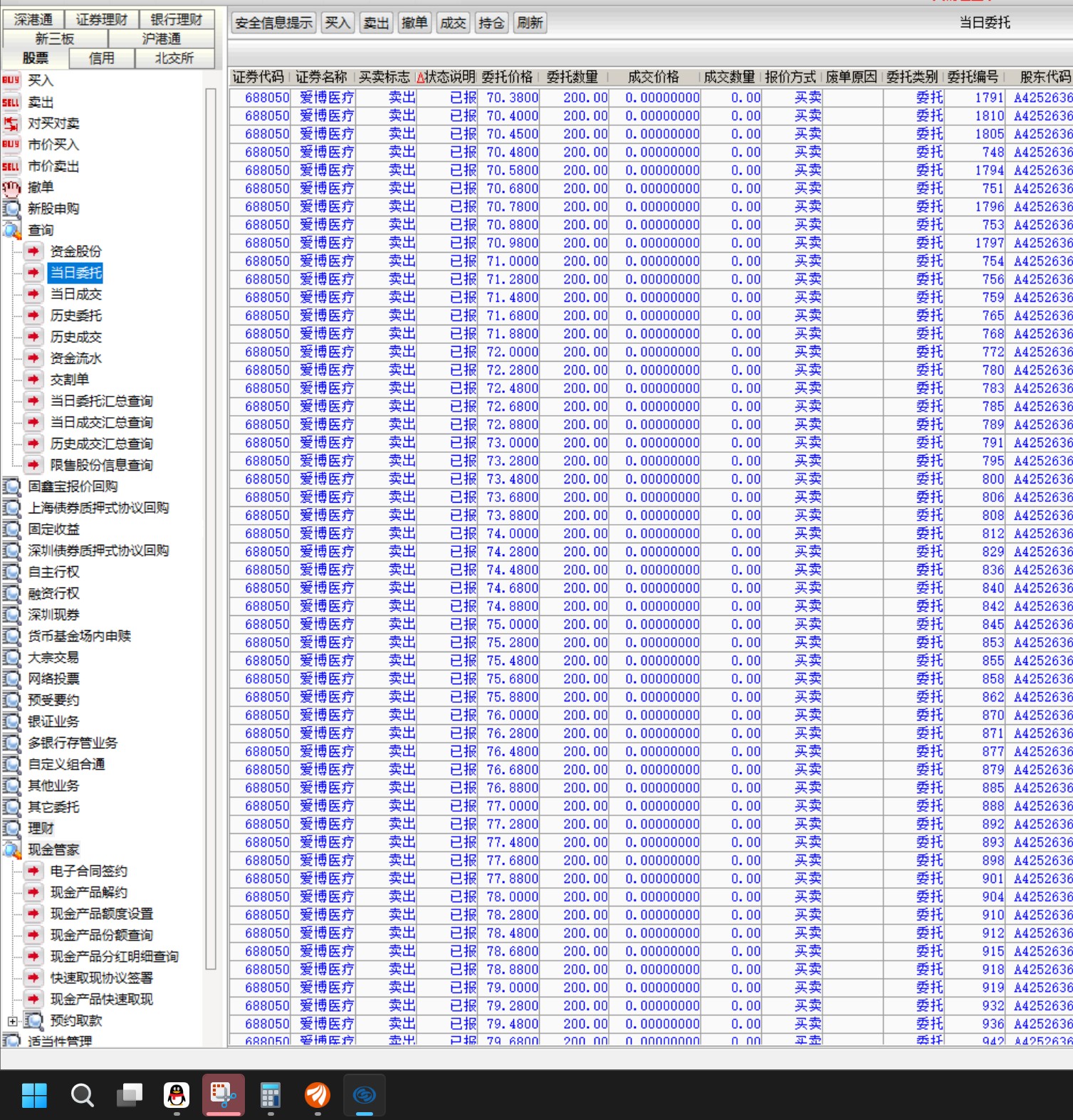
Task: Select 当日委托 in the query tree
Action: (x=76, y=273)
